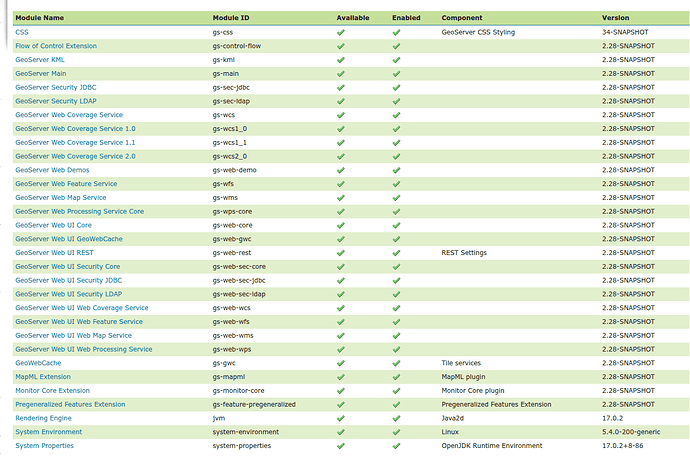This screenshot has height=456, width=690.
Task: Click Available checkmark for Rendering Engine
Action: tap(341, 418)
